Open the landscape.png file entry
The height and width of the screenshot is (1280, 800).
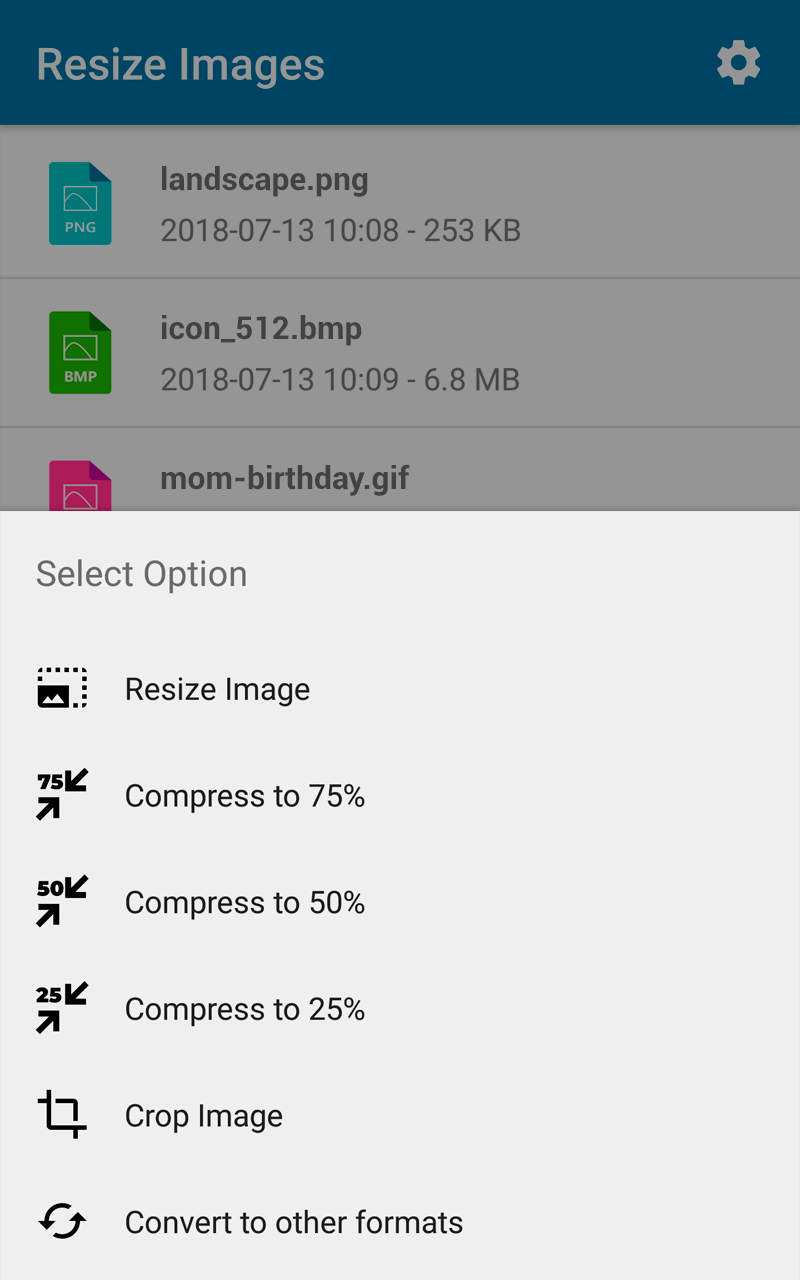coord(400,203)
